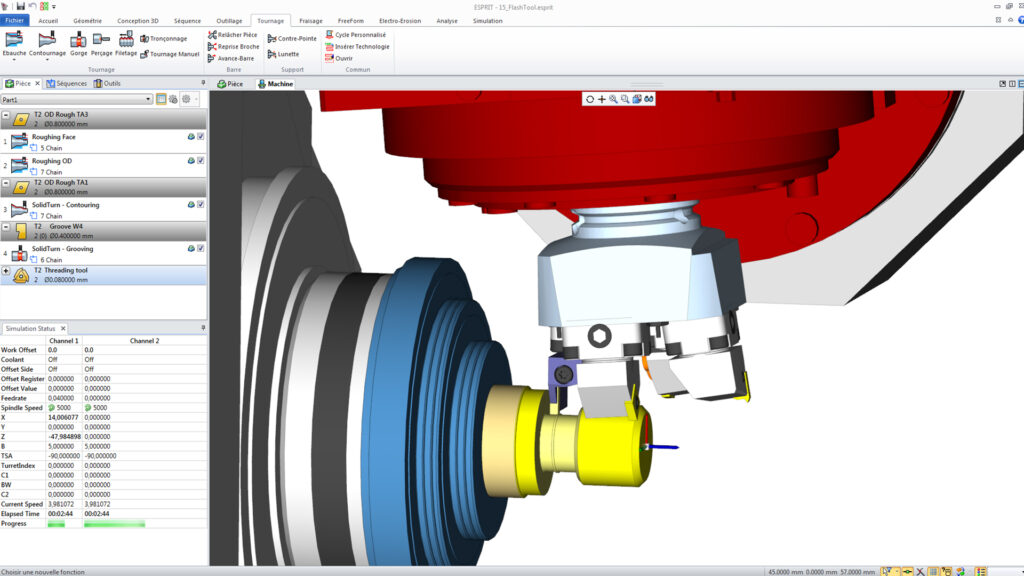The width and height of the screenshot is (1024, 576).
Task: Switch to the Fraisage ribbon tab
Action: click(311, 20)
